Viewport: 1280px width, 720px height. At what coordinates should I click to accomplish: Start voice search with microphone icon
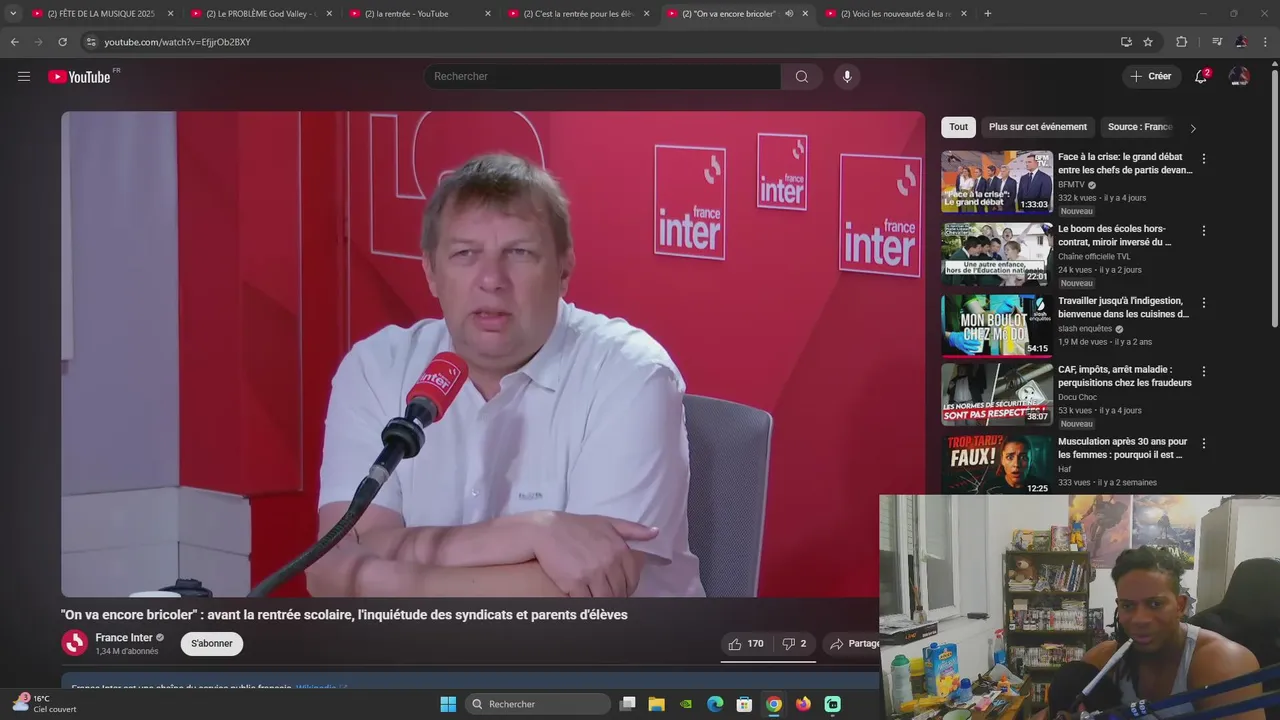[847, 76]
